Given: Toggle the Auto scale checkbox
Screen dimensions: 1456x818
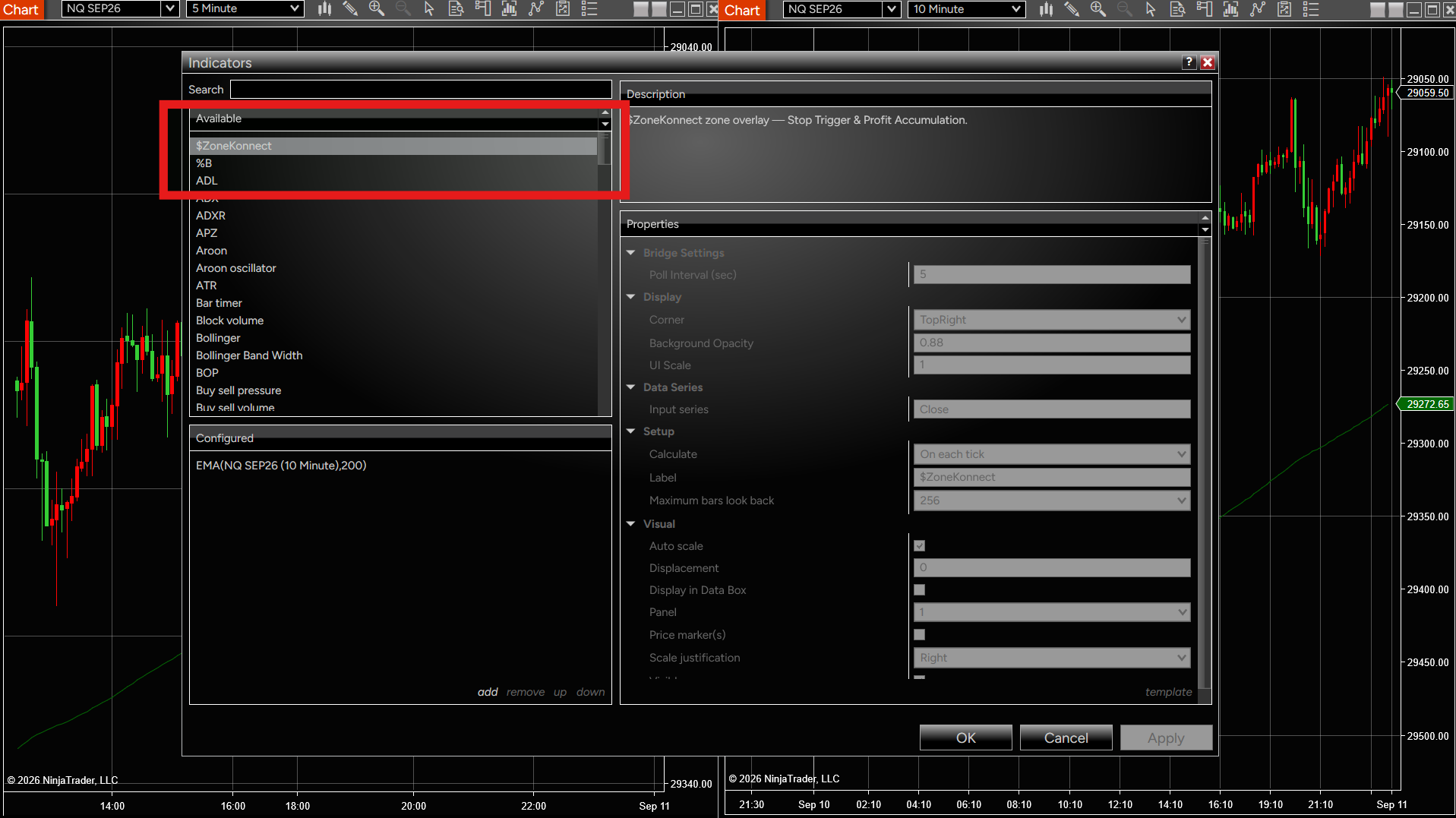Looking at the screenshot, I should pos(920,545).
